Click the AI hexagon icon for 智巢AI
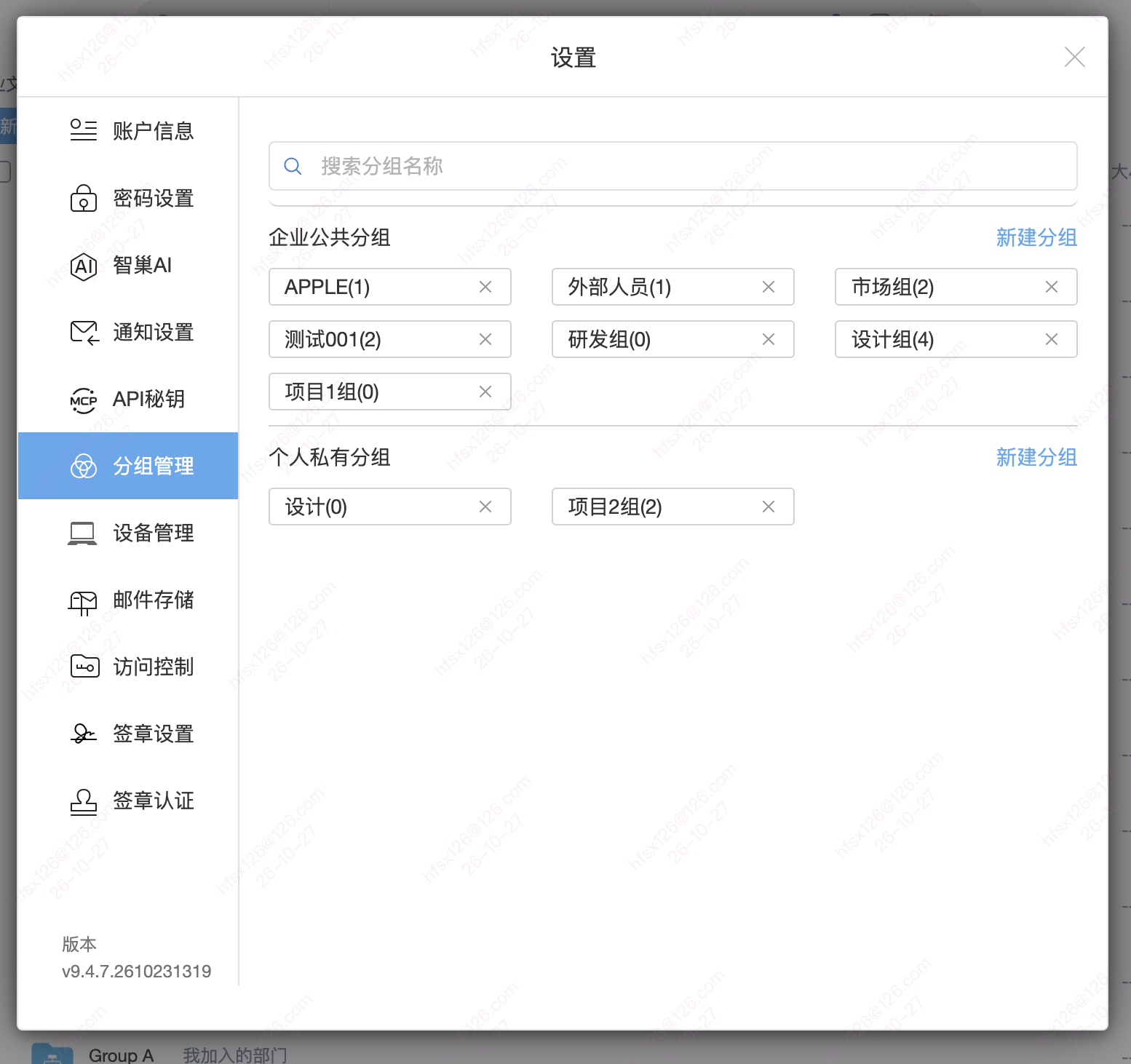The image size is (1131, 1064). pos(83,266)
